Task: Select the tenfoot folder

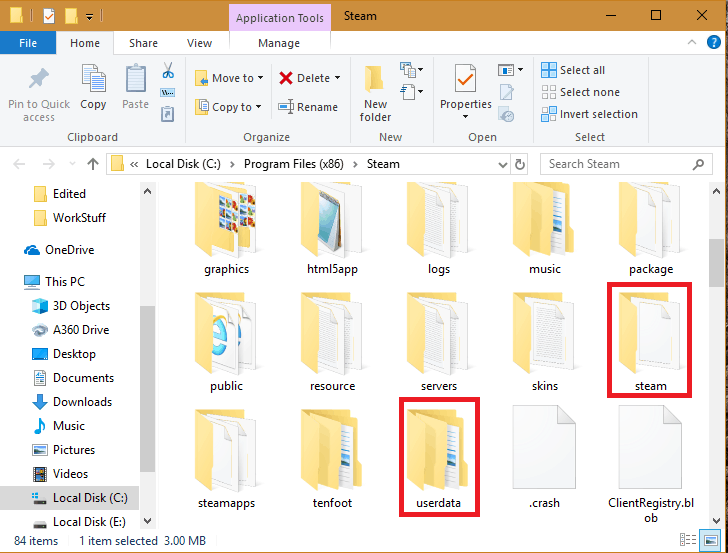Action: click(332, 457)
